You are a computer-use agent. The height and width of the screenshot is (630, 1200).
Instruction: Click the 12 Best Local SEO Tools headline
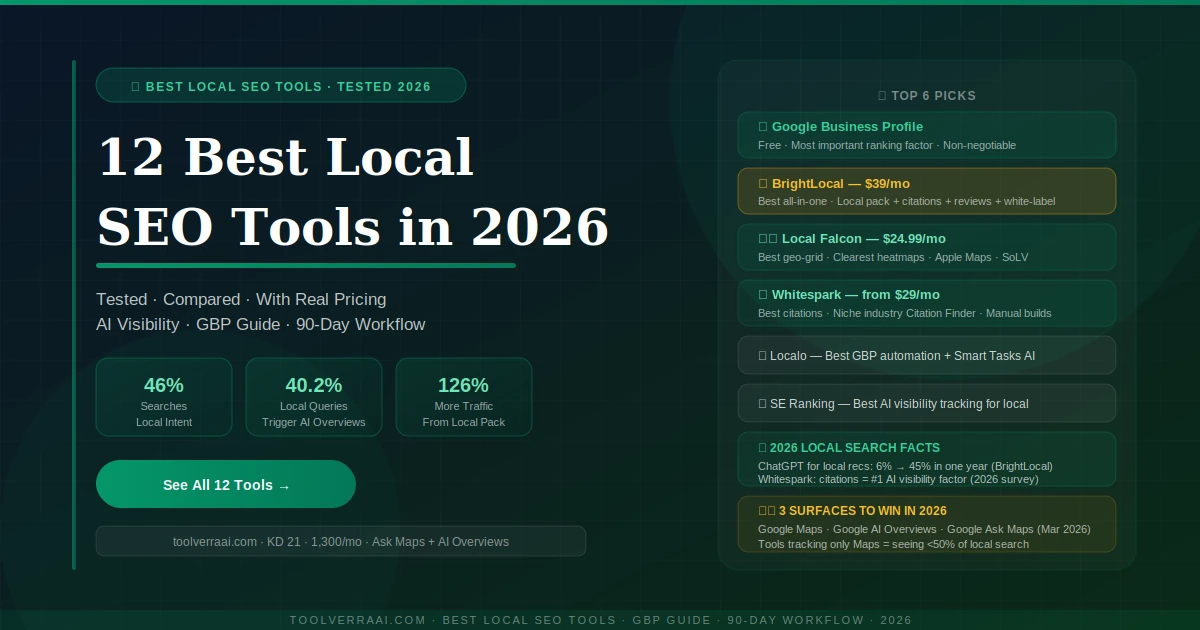[353, 192]
